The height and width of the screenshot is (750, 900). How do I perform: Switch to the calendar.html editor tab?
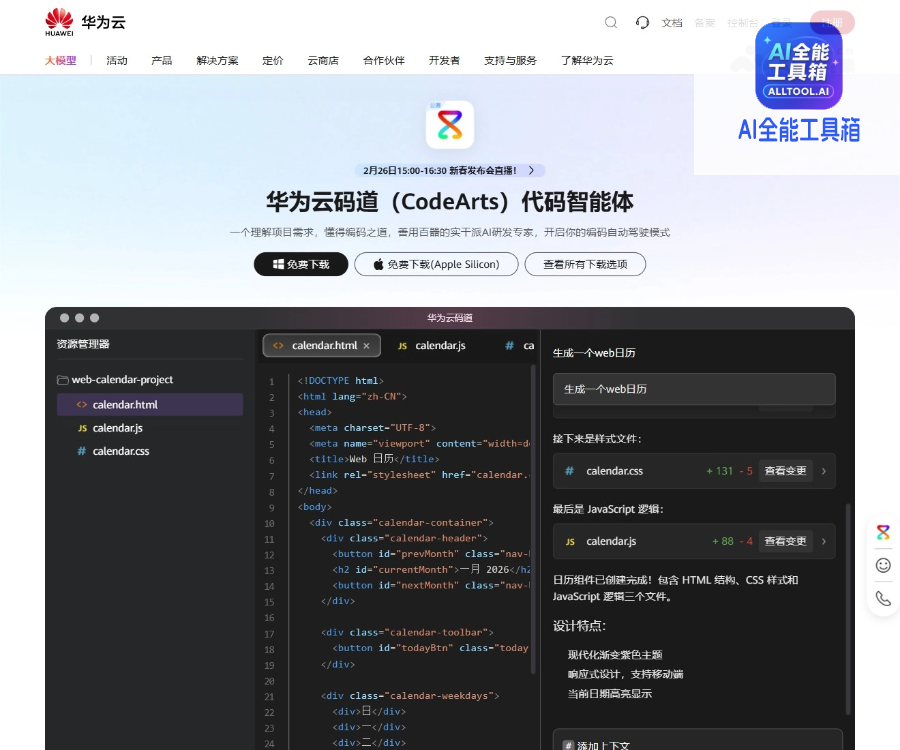click(x=321, y=345)
